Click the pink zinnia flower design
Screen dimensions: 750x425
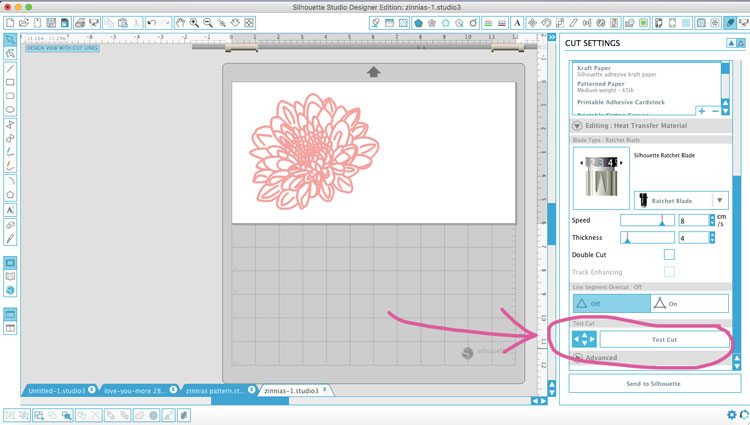coord(314,151)
